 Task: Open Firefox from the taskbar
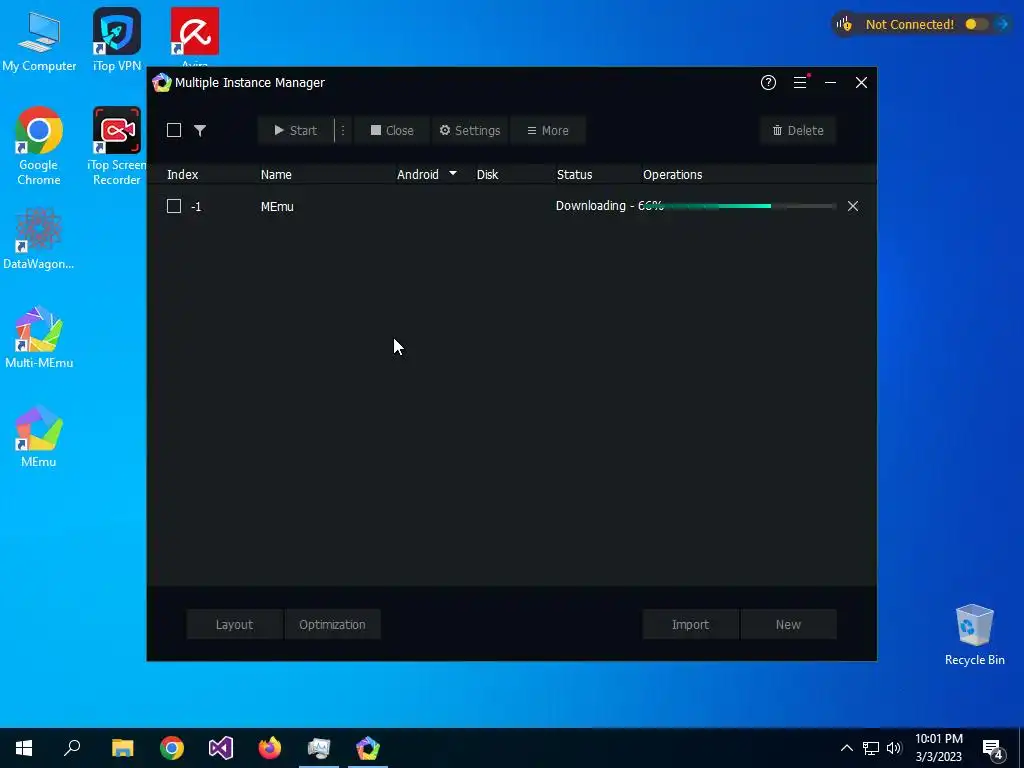270,748
